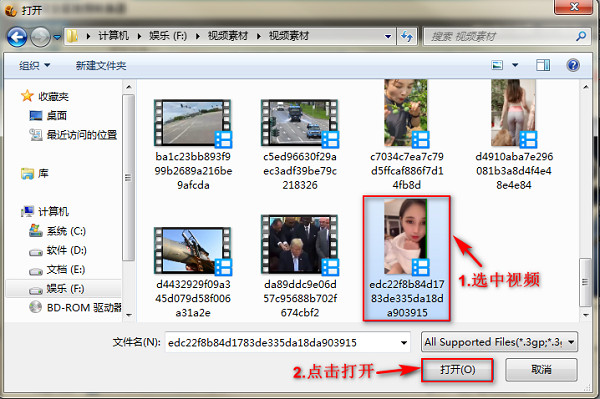Expand arrow after 娱乐 (F:) breadcrumb
The image size is (600, 399).
(x=198, y=36)
